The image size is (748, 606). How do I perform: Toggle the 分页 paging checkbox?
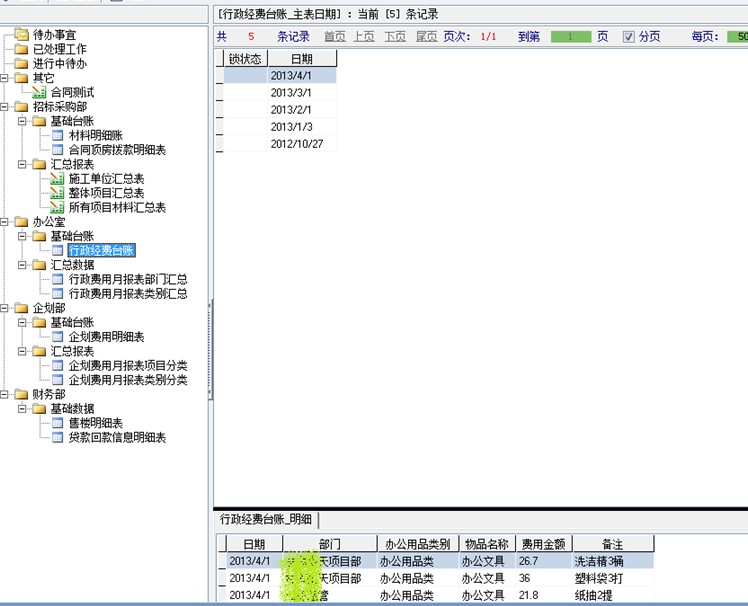coord(628,37)
